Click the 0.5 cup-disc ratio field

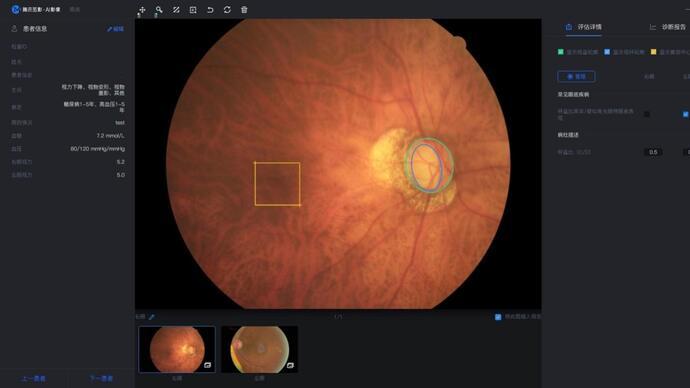(x=653, y=152)
